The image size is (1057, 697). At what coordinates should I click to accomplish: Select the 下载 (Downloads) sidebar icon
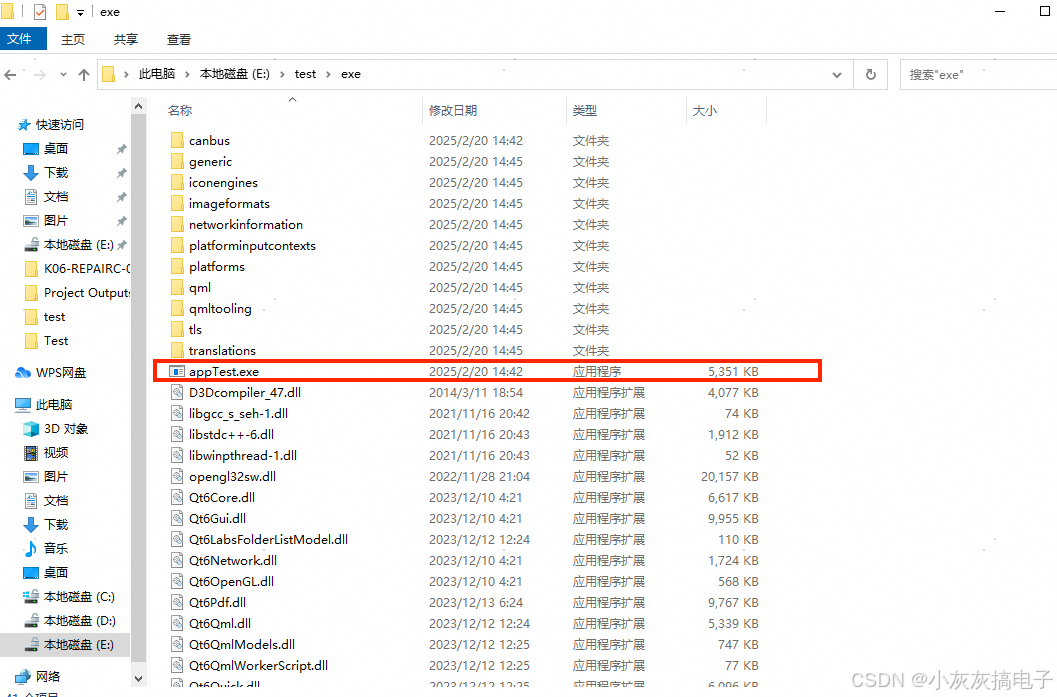(x=32, y=172)
